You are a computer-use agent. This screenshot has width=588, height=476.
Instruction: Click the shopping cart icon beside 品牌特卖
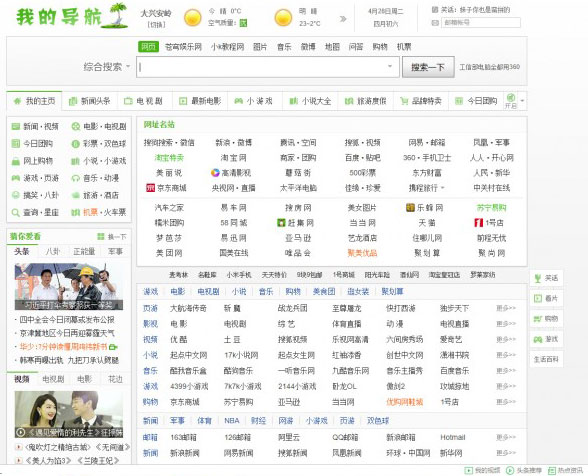[404, 101]
